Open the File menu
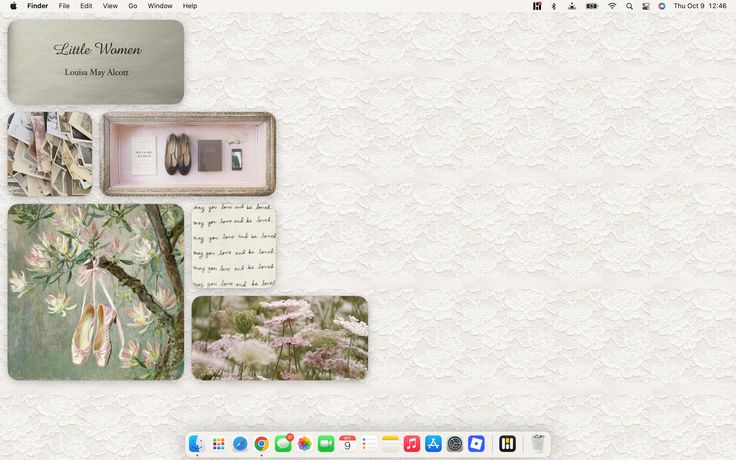The width and height of the screenshot is (736, 460). (x=64, y=6)
